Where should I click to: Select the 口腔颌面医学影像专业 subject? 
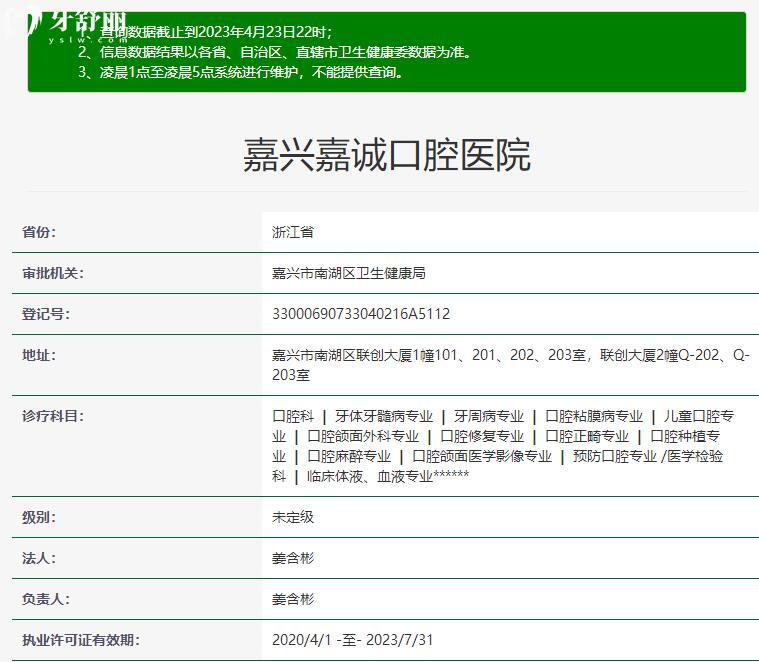pyautogui.click(x=482, y=456)
